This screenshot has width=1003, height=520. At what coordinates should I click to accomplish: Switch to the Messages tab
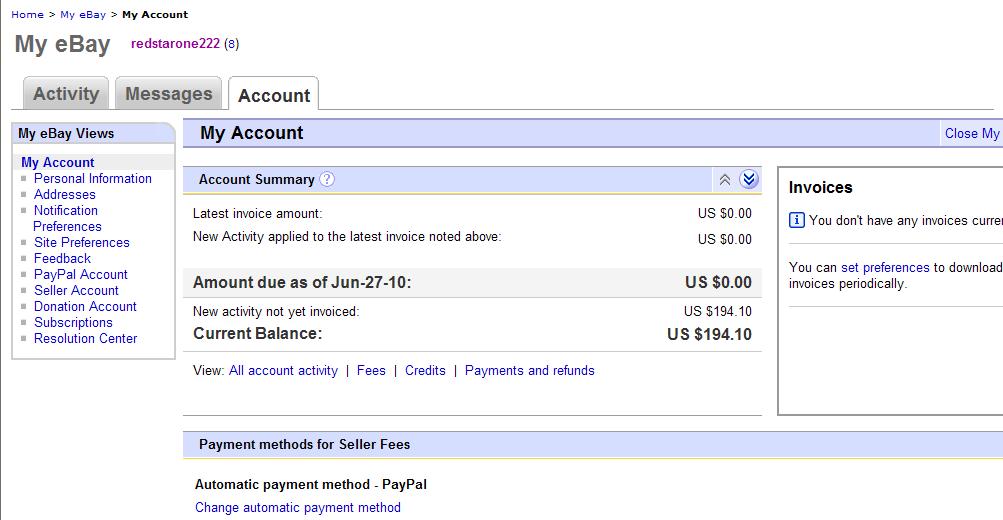point(168,93)
